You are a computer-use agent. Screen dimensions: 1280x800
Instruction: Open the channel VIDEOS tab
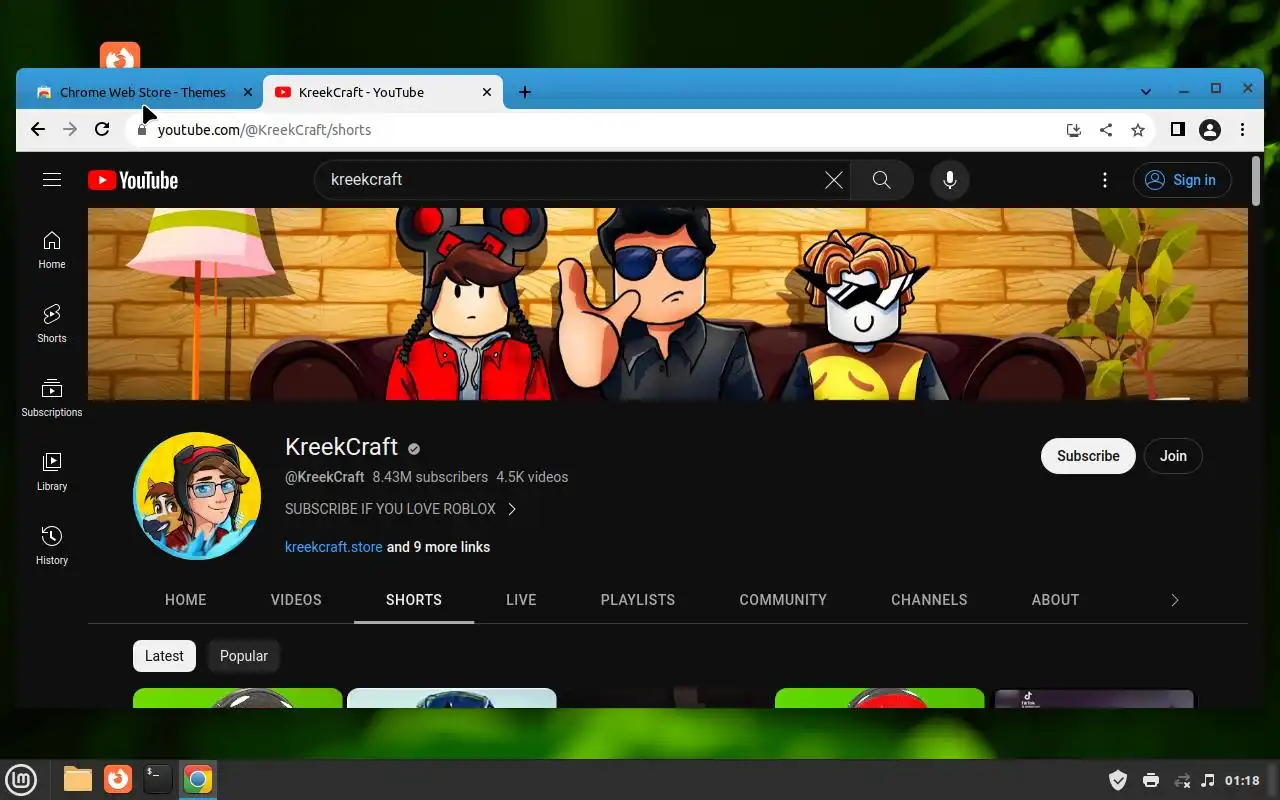(x=296, y=600)
